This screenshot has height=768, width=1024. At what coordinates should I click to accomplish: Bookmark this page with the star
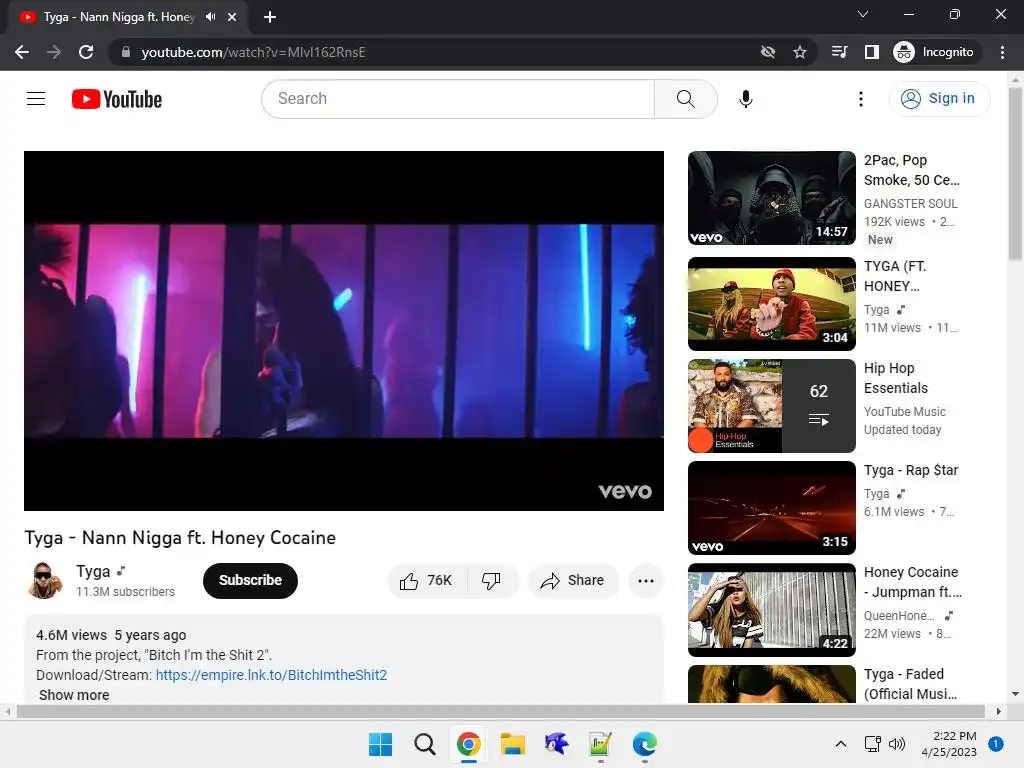click(x=800, y=52)
